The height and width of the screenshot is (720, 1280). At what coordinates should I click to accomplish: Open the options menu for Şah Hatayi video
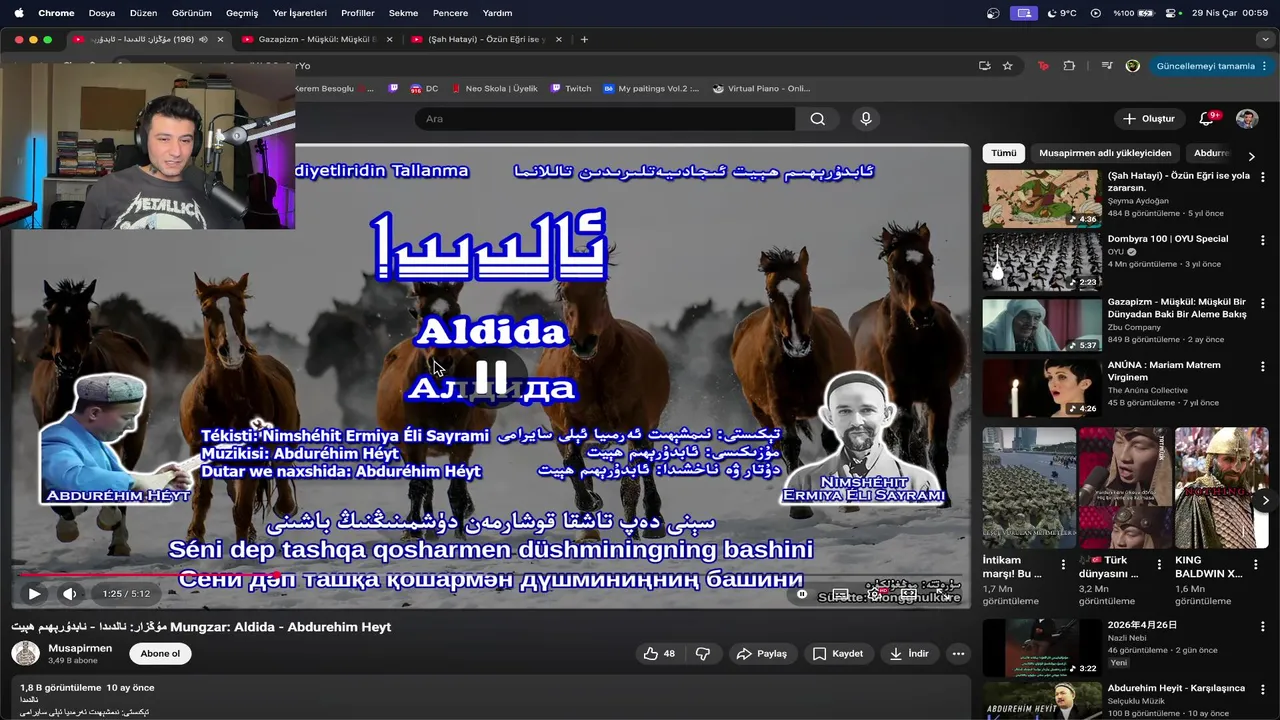[1262, 177]
